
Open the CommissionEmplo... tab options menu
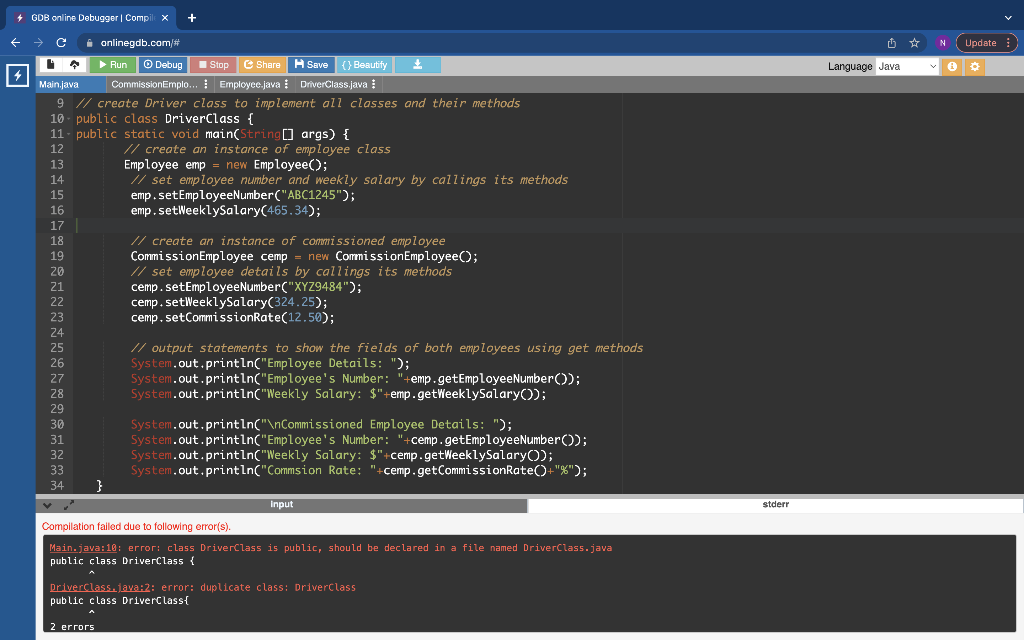pos(206,84)
